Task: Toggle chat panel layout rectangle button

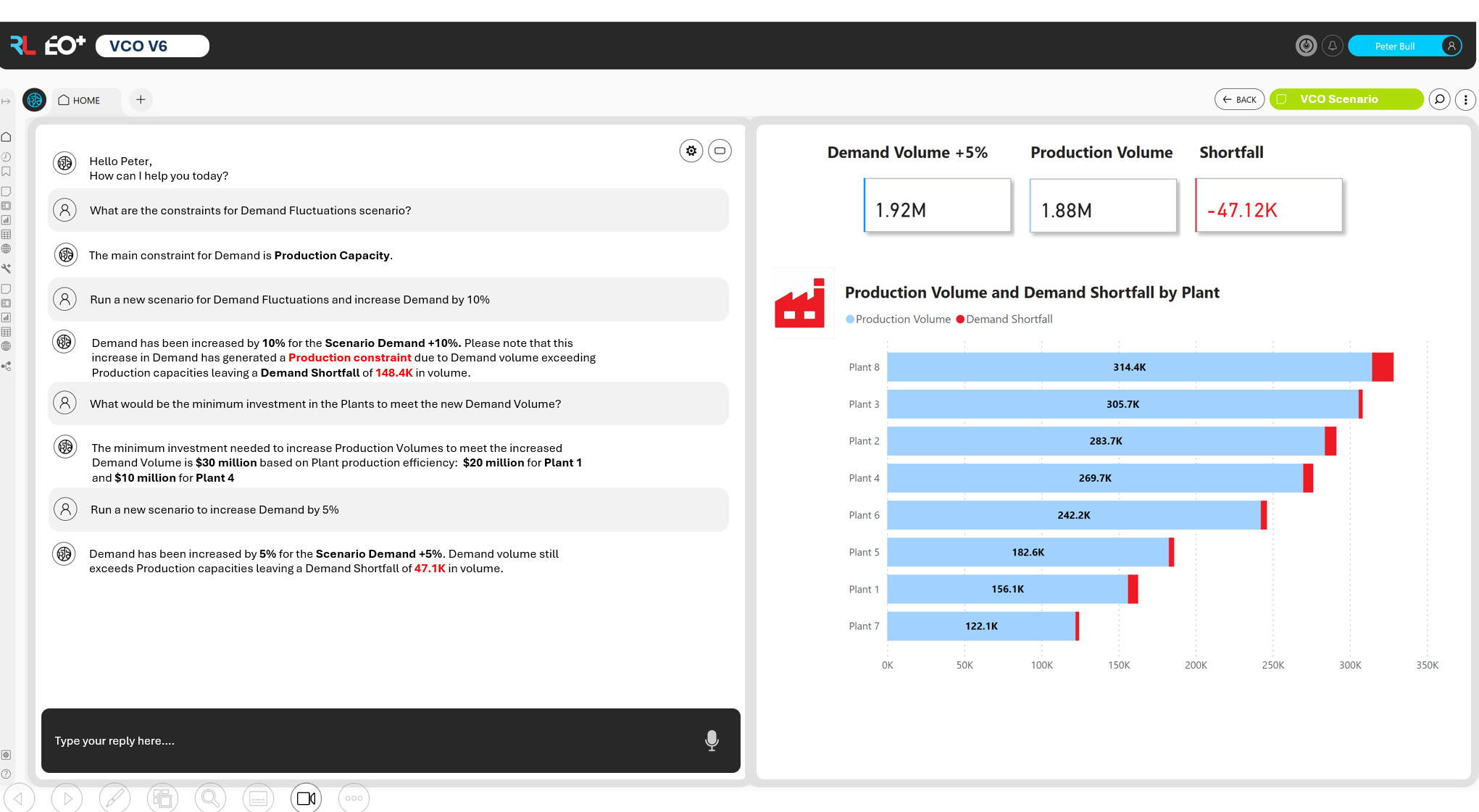Action: pos(720,151)
